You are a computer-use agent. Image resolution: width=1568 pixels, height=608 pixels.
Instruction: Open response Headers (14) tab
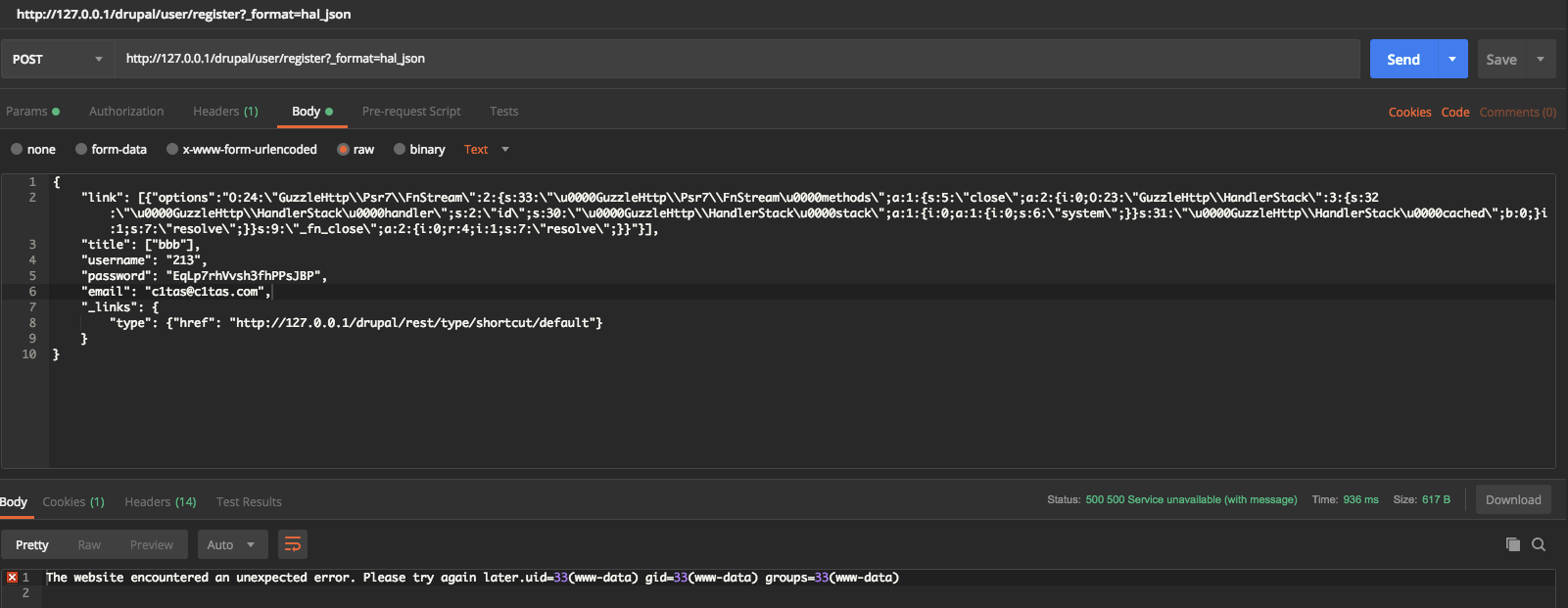160,502
